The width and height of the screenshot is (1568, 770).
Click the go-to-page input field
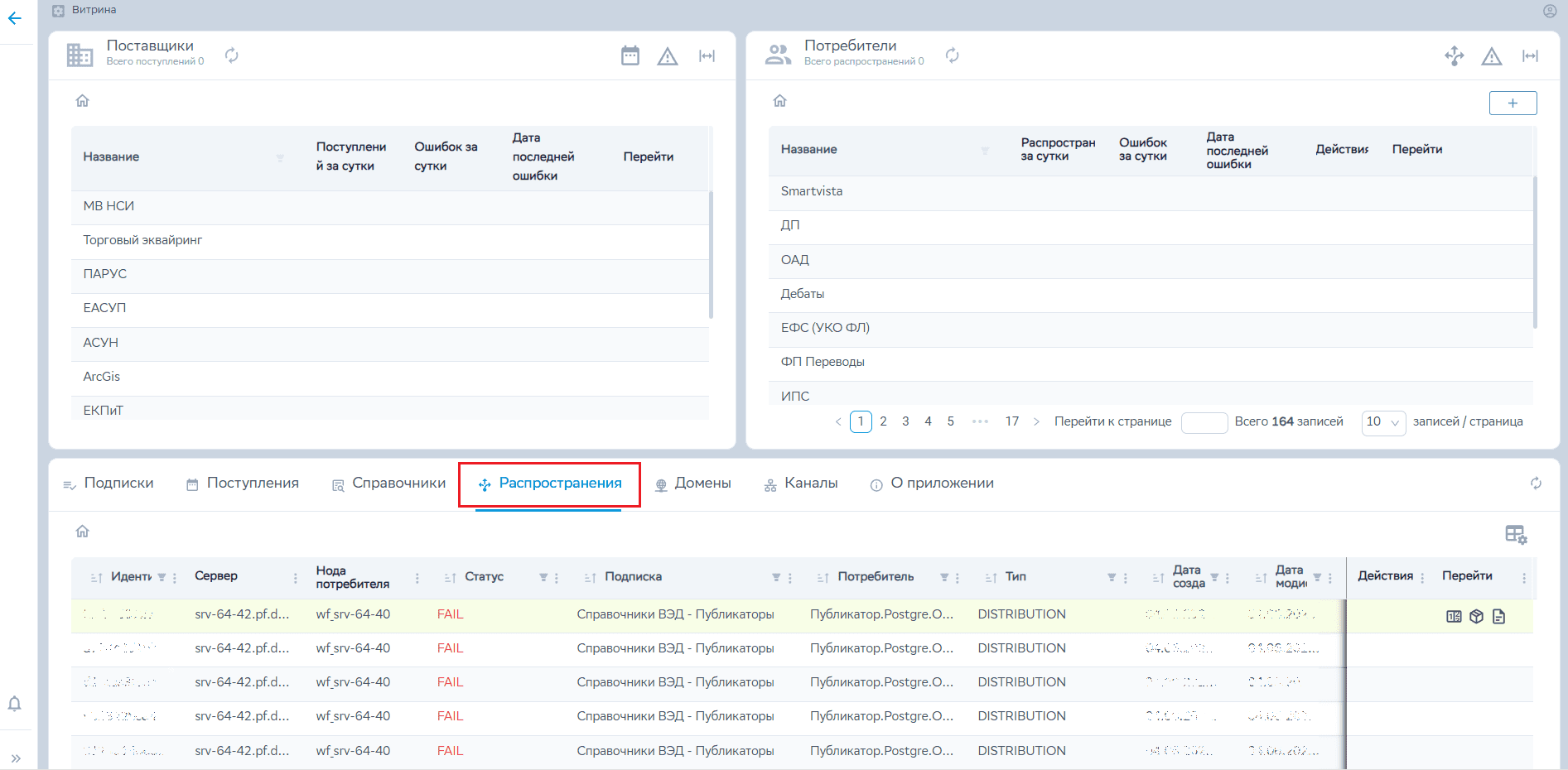pyautogui.click(x=1204, y=422)
